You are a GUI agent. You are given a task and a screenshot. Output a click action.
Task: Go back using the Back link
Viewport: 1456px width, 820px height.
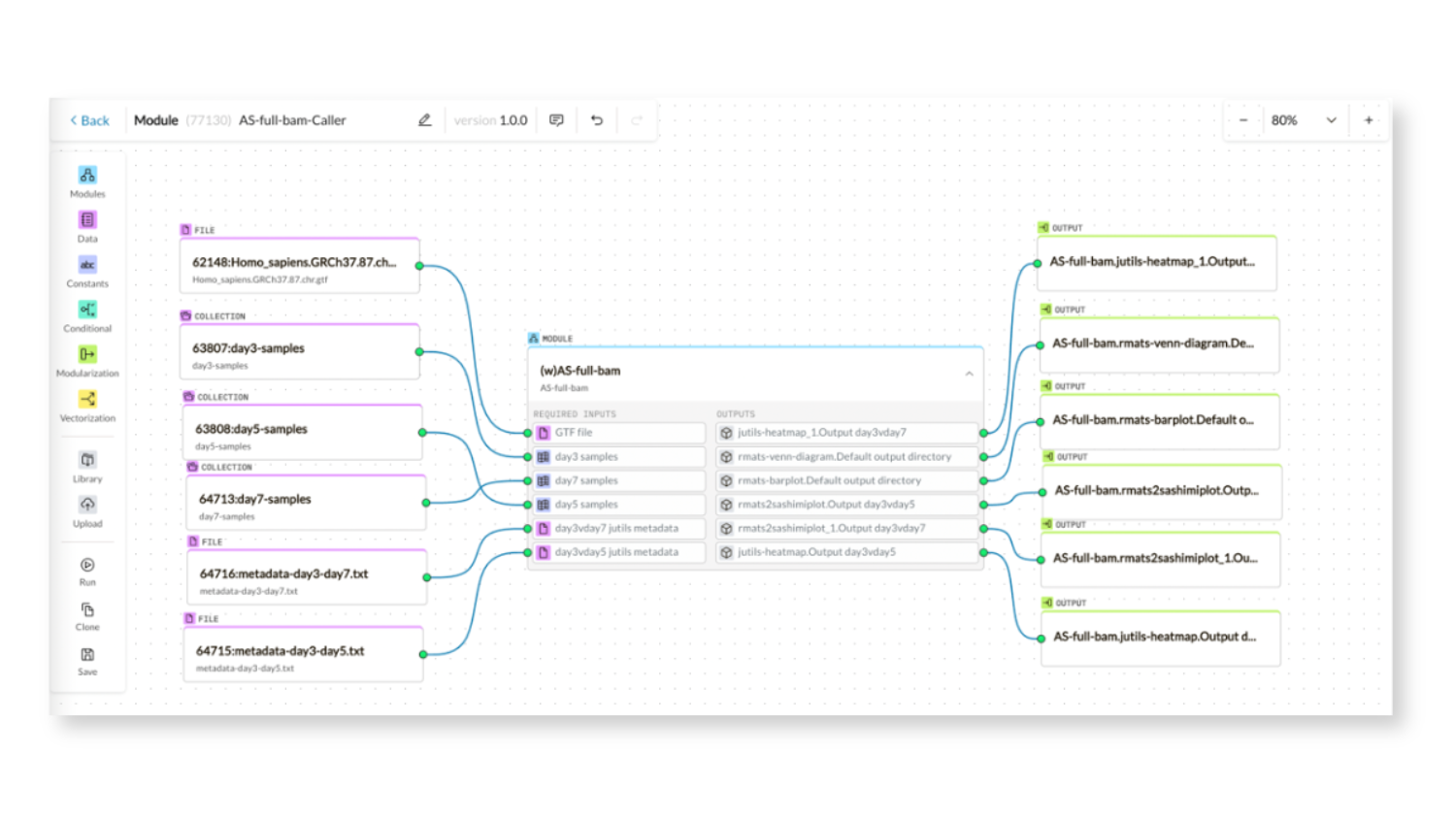click(x=89, y=120)
